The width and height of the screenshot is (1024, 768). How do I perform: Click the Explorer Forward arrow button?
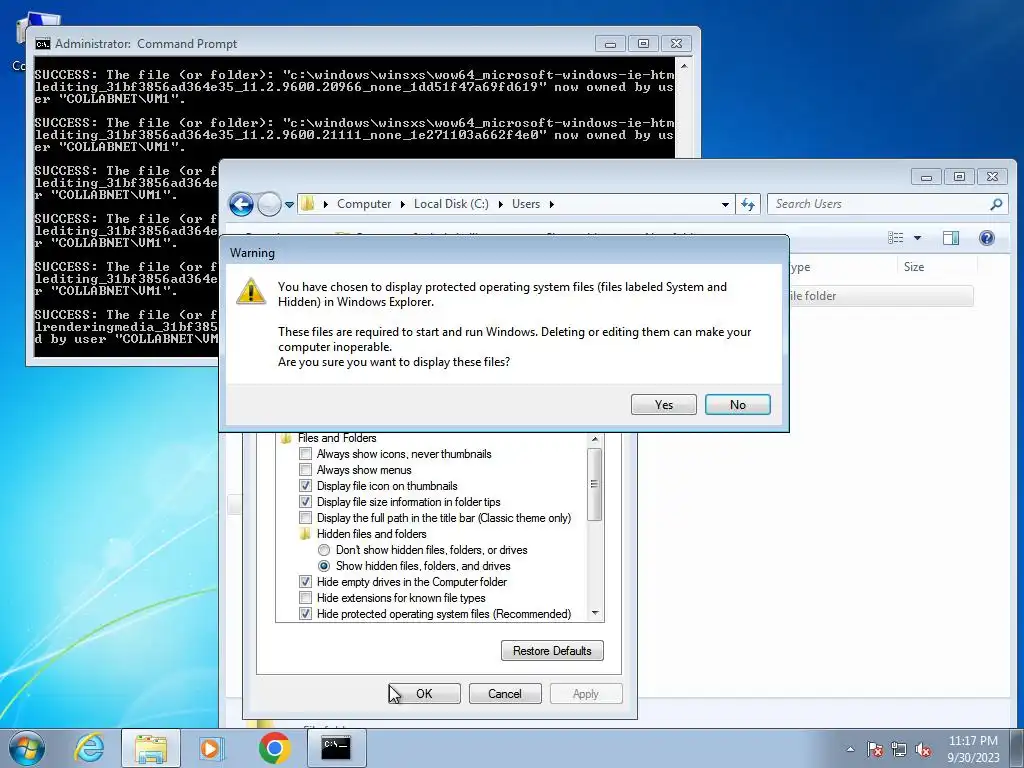(x=269, y=204)
